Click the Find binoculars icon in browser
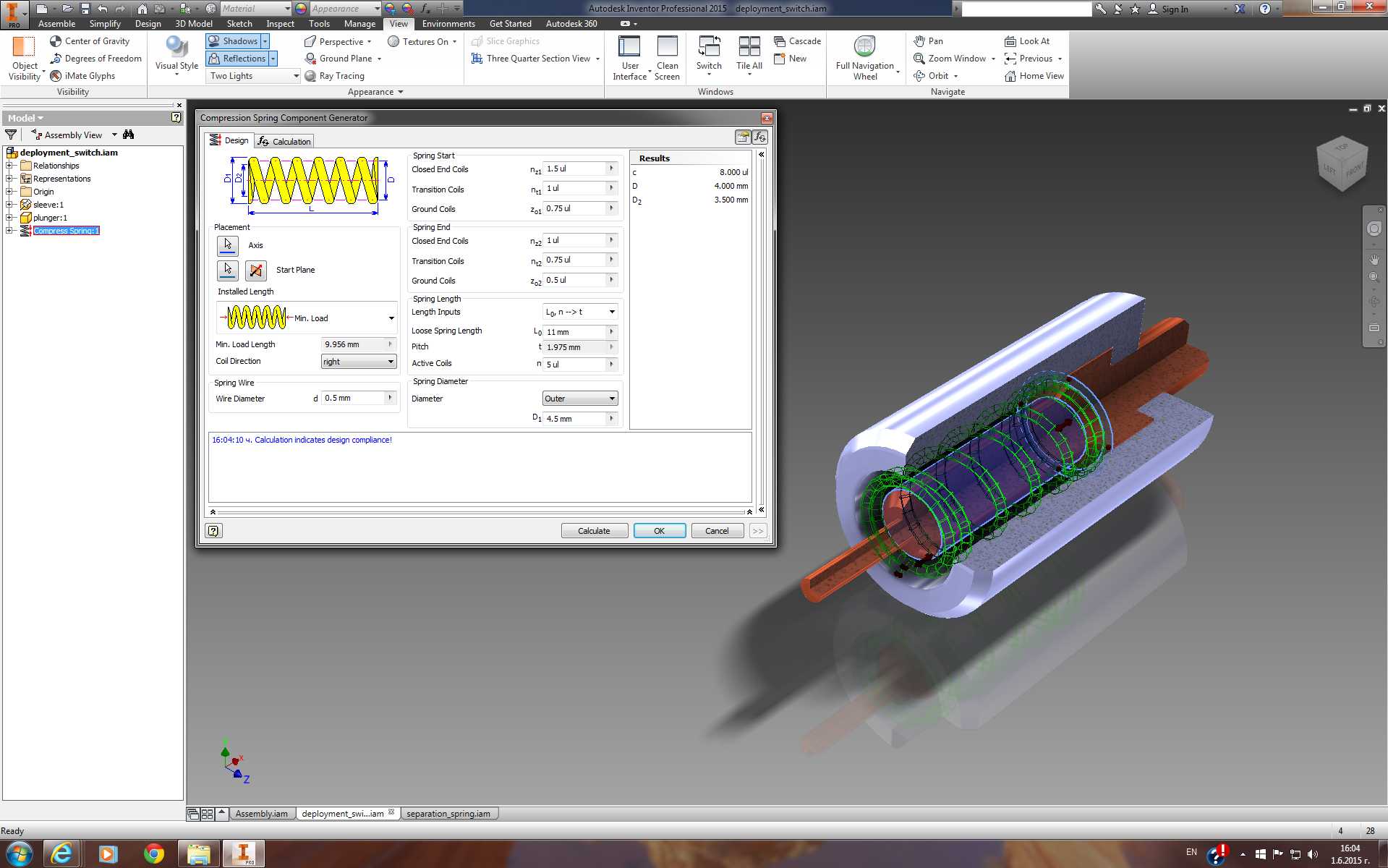 (x=129, y=135)
